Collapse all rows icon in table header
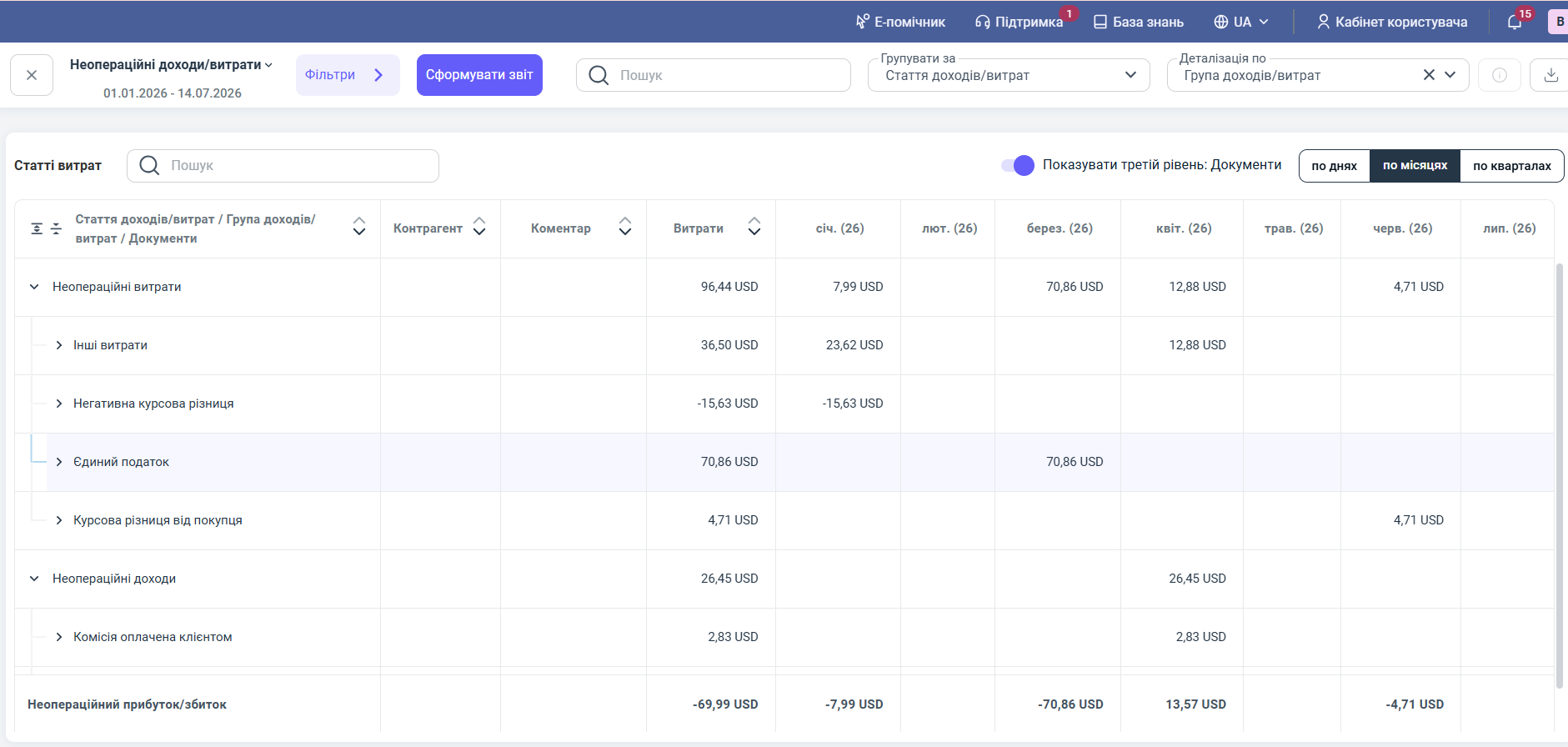 pos(56,228)
